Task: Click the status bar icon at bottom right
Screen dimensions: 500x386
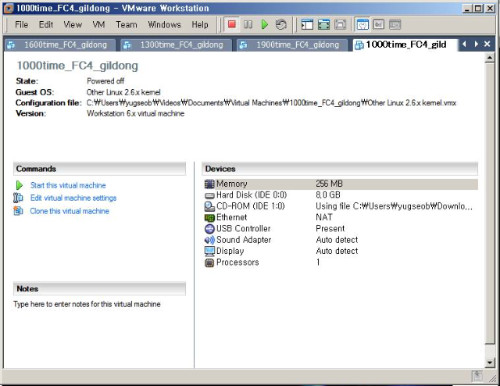Action: click(477, 376)
